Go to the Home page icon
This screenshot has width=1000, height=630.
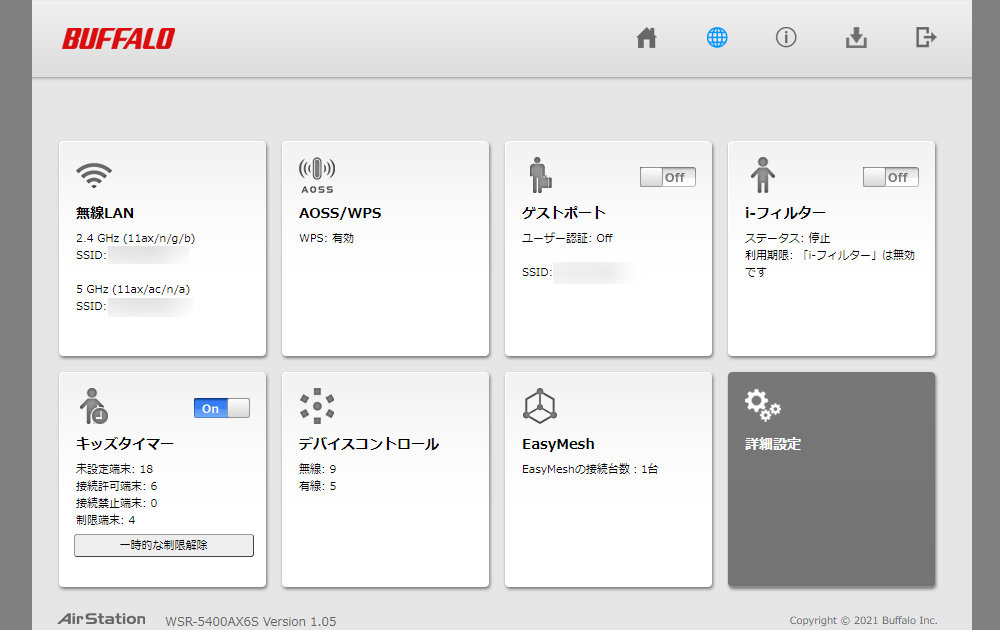(x=646, y=38)
